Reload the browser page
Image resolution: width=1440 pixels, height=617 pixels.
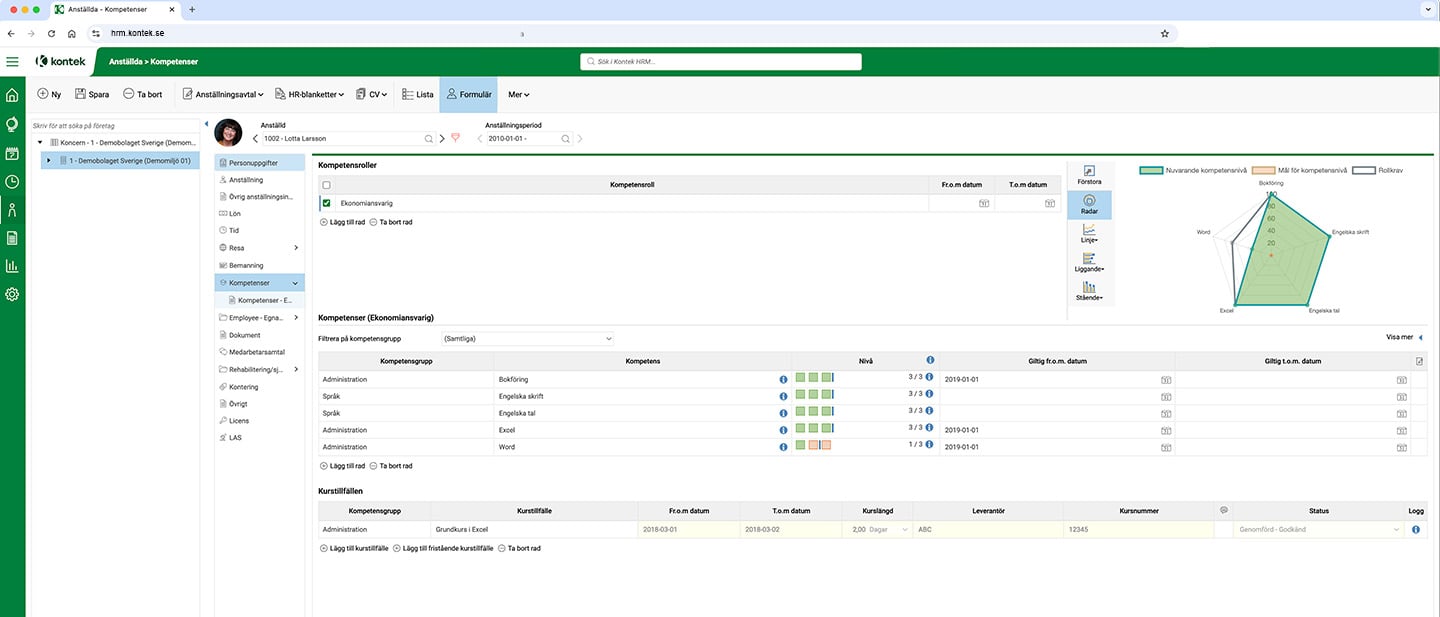[51, 33]
